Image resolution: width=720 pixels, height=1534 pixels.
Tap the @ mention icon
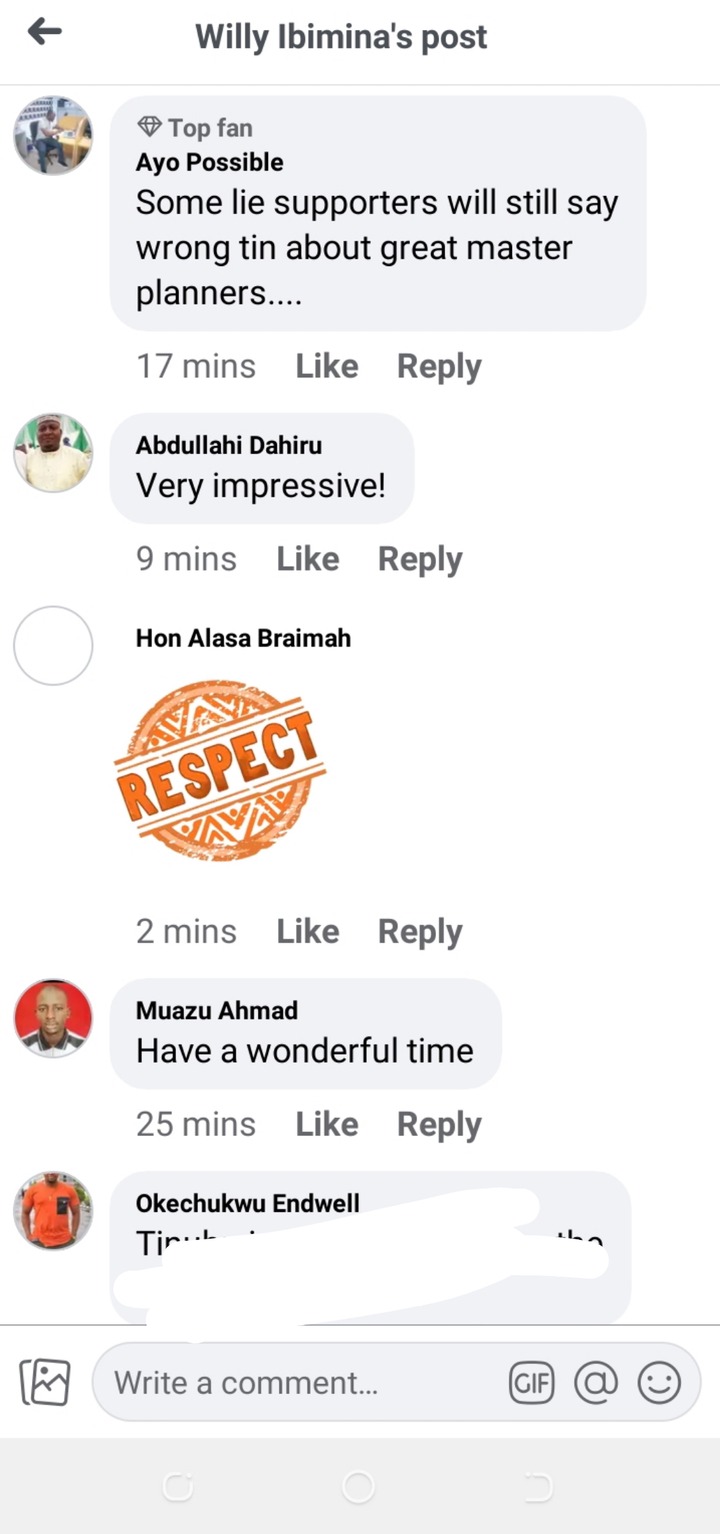pos(596,1383)
